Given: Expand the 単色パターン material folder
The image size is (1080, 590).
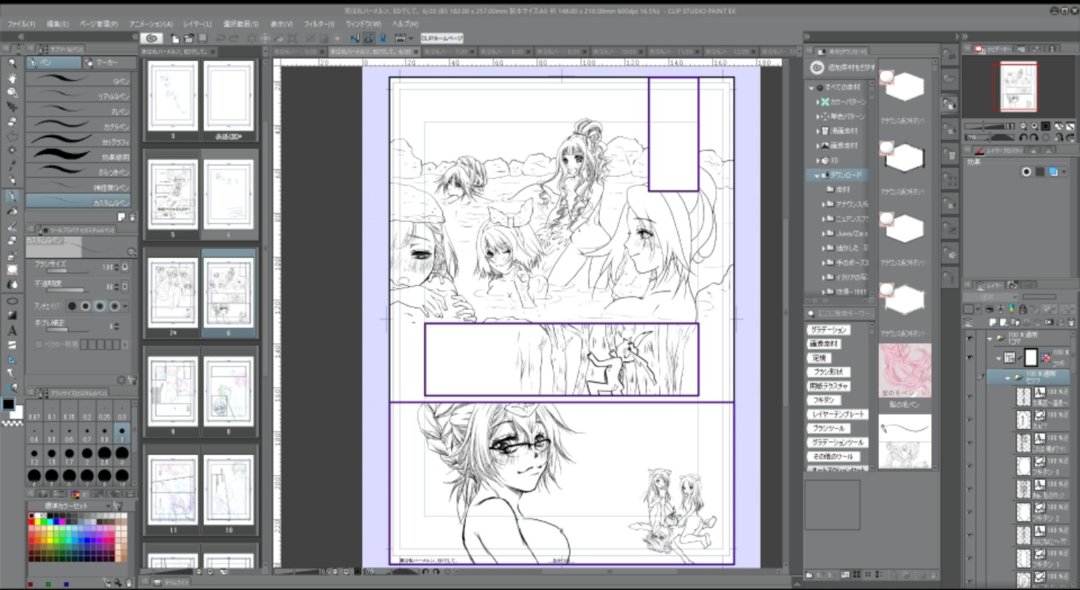Looking at the screenshot, I should tap(818, 116).
